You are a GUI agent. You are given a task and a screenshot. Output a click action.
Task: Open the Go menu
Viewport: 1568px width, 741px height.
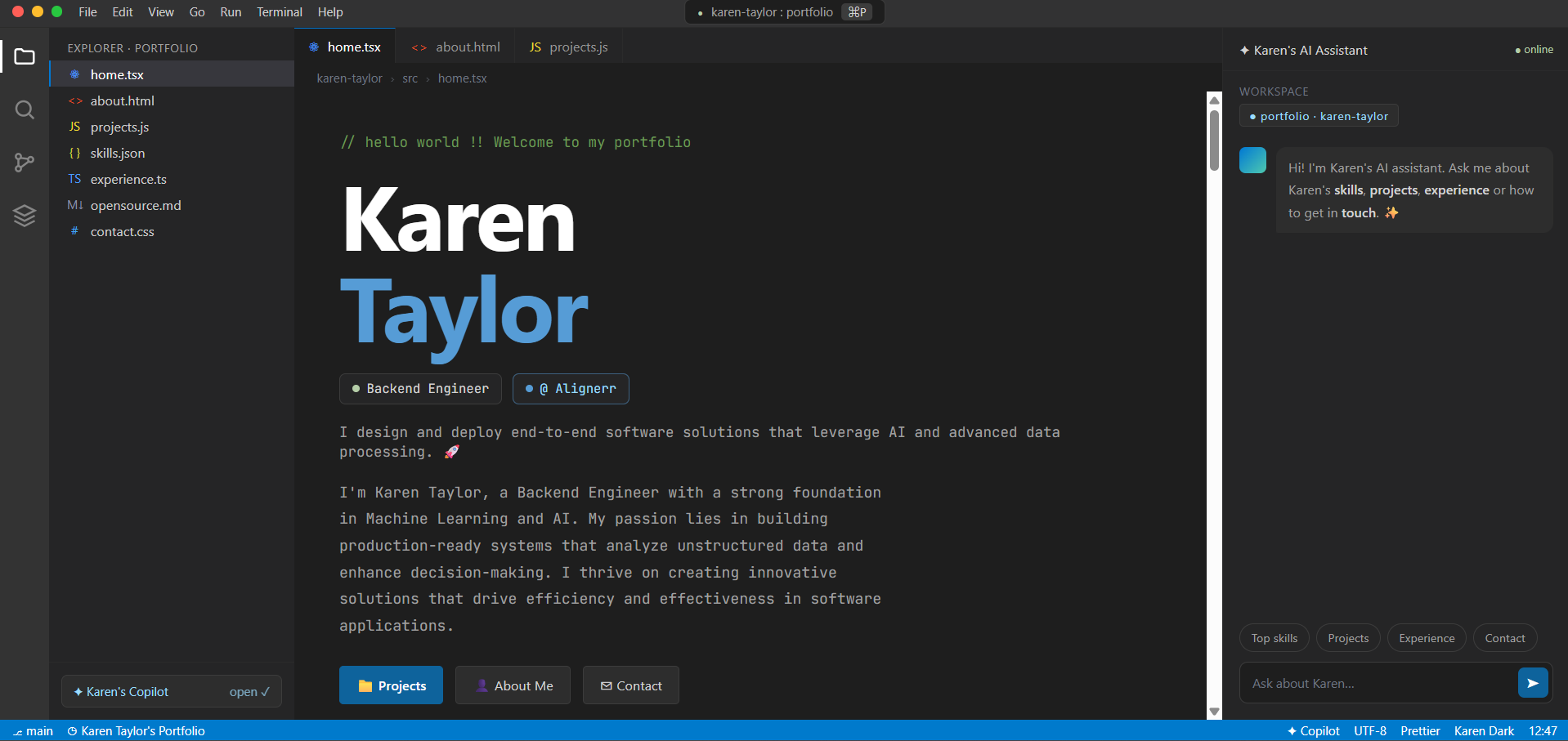pyautogui.click(x=197, y=12)
